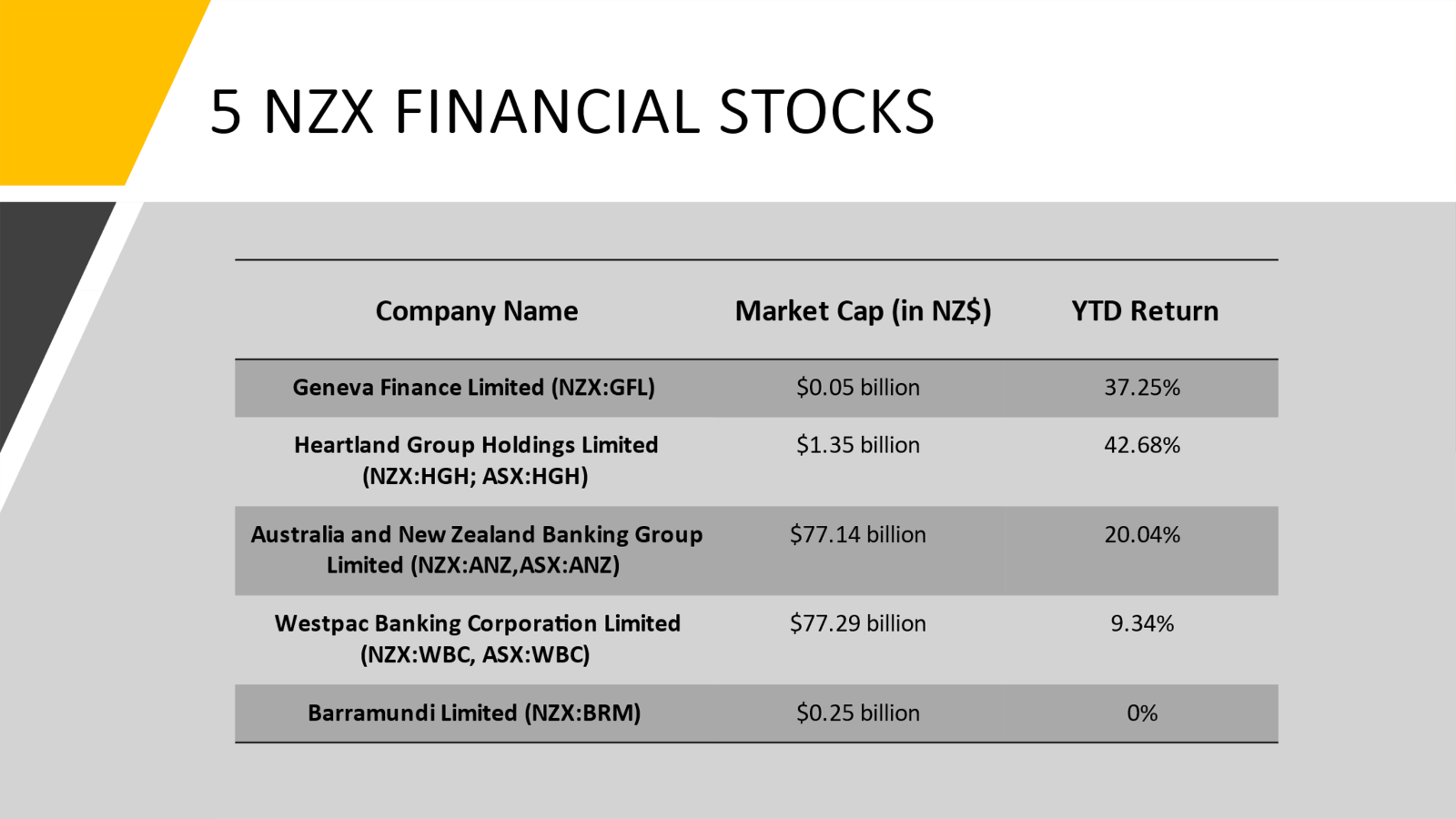Click the 9.34% return value
The image size is (1456, 819).
pyautogui.click(x=1142, y=623)
